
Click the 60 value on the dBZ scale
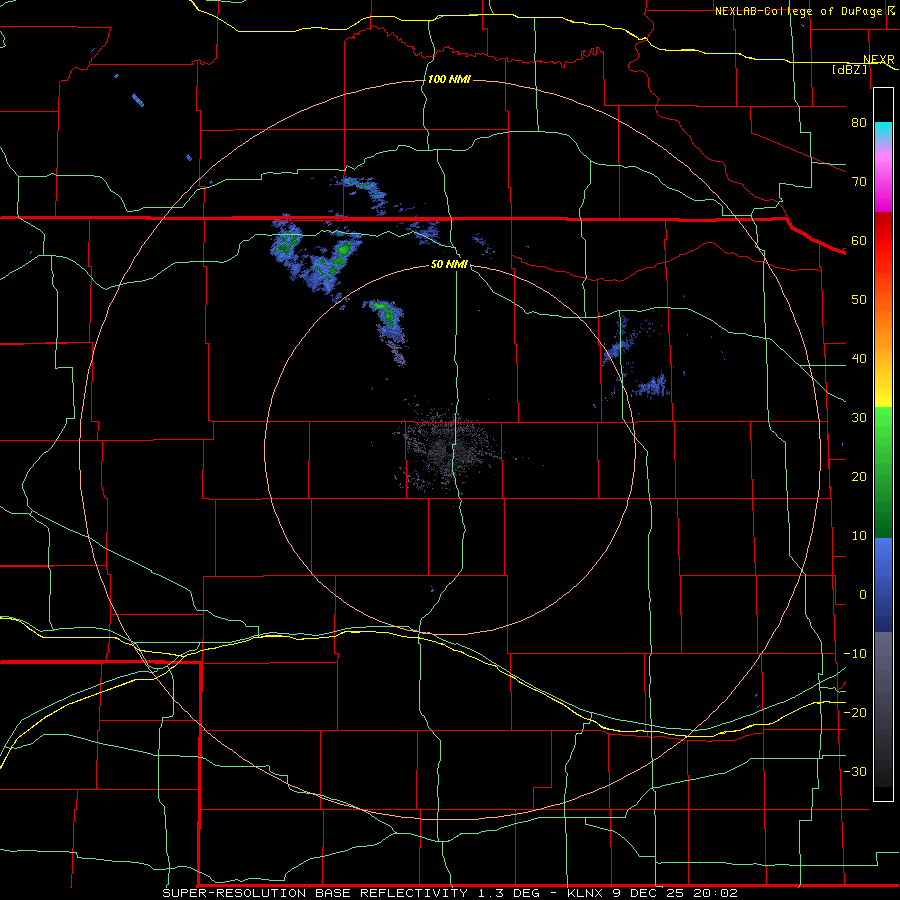tap(859, 240)
